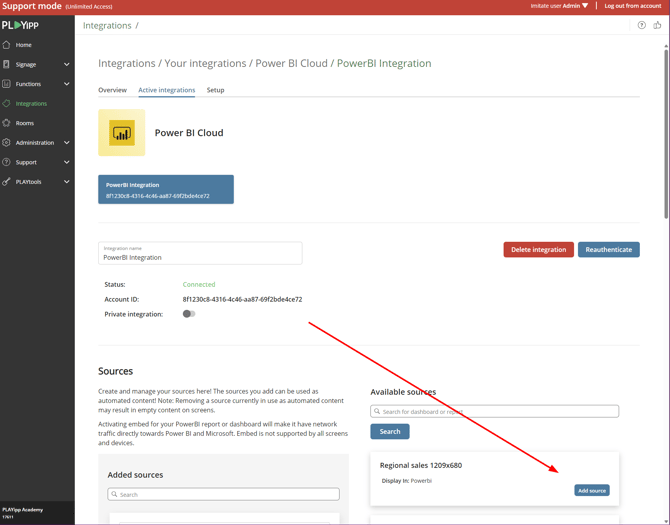This screenshot has width=670, height=525.
Task: Switch to the Overview tab
Action: 112,90
